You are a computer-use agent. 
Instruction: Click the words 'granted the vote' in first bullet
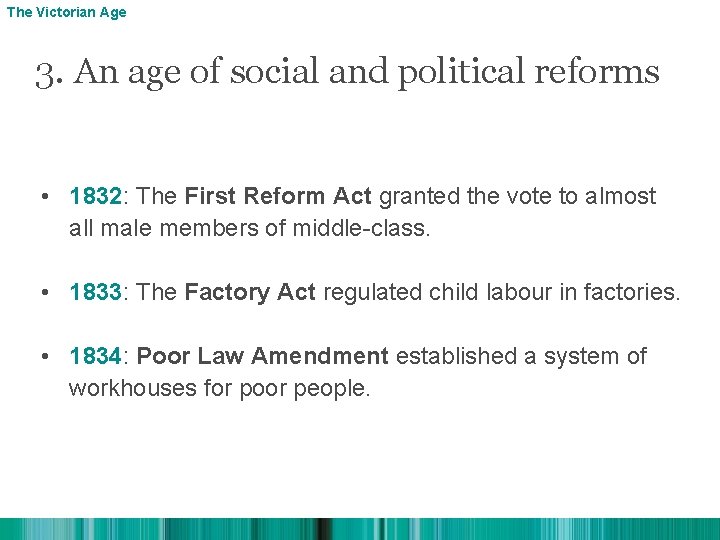pos(464,196)
